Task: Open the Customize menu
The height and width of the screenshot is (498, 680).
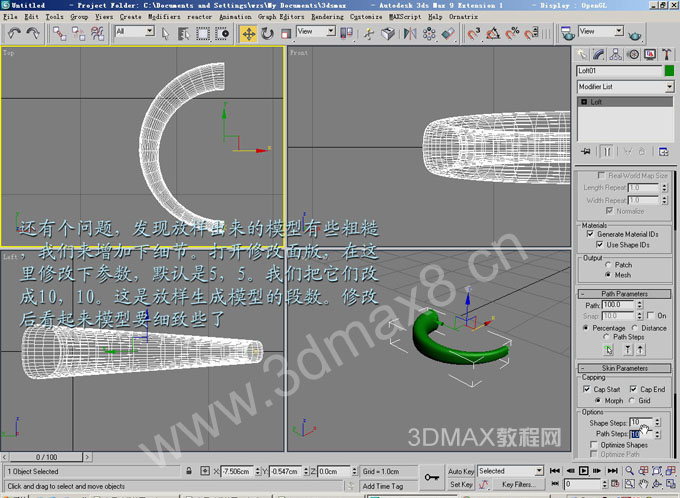Action: pos(366,16)
